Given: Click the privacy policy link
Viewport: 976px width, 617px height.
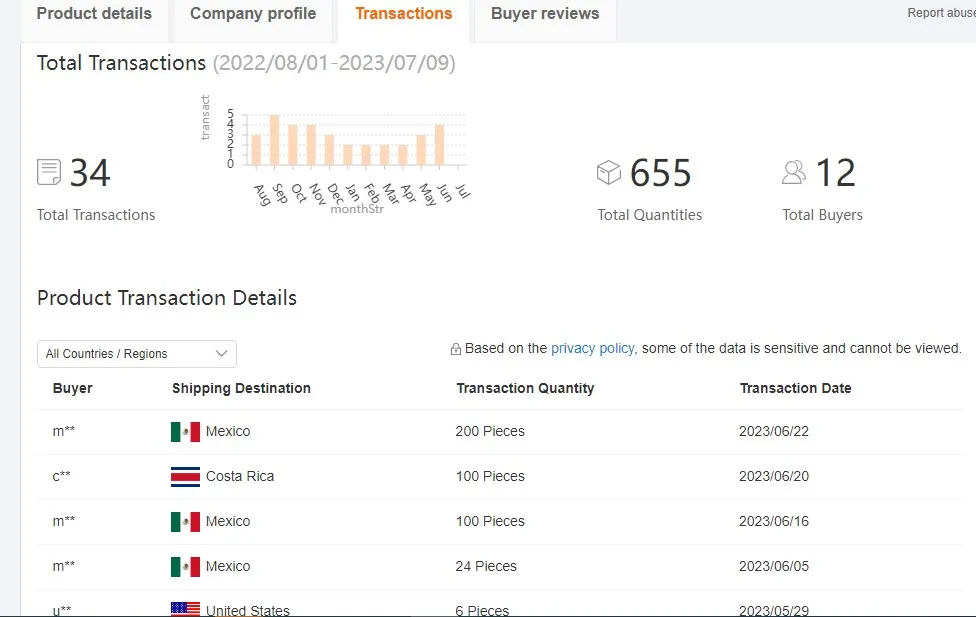Looking at the screenshot, I should (x=593, y=349).
